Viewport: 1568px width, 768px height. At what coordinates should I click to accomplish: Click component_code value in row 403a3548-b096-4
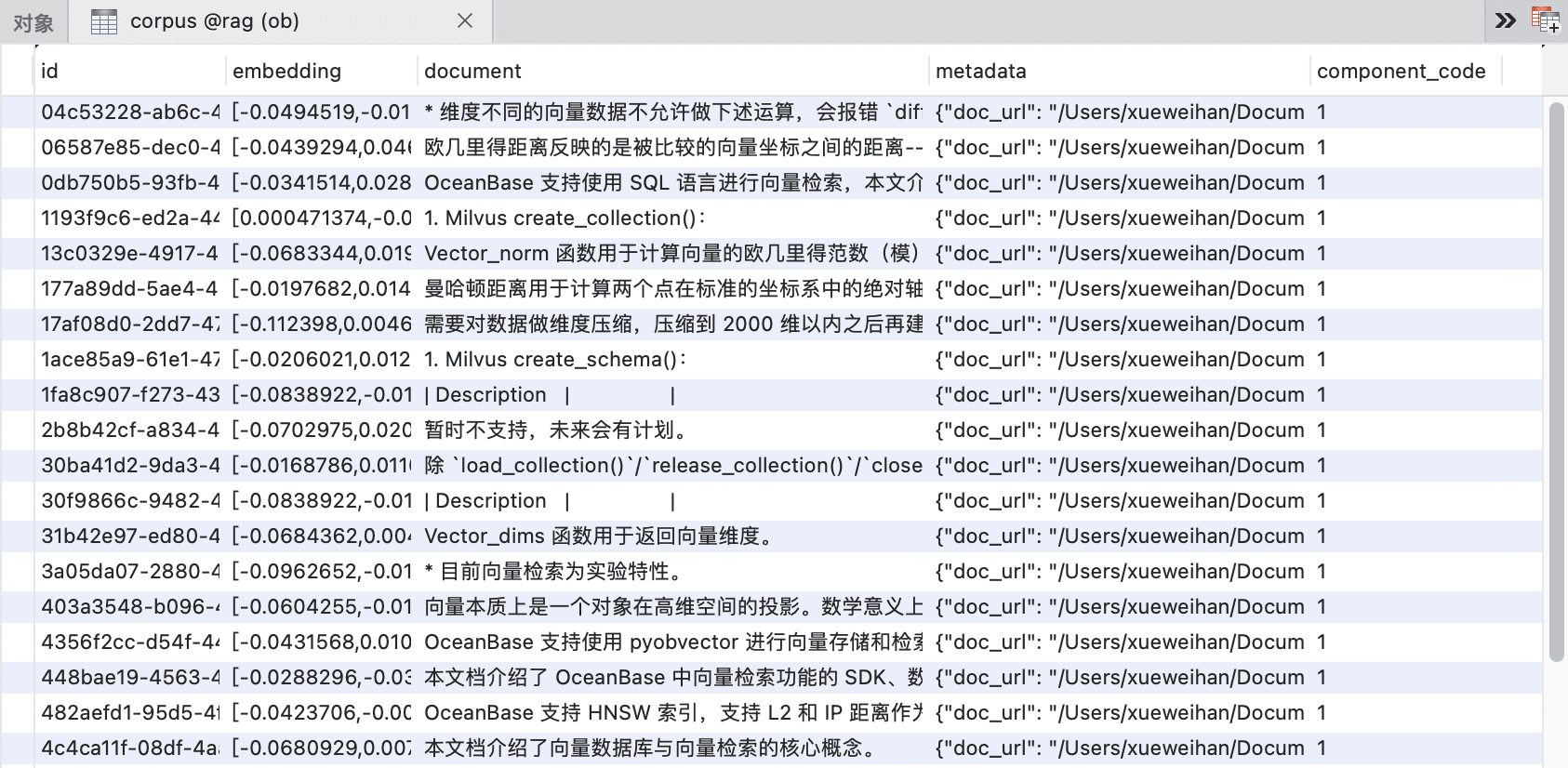tap(1406, 606)
